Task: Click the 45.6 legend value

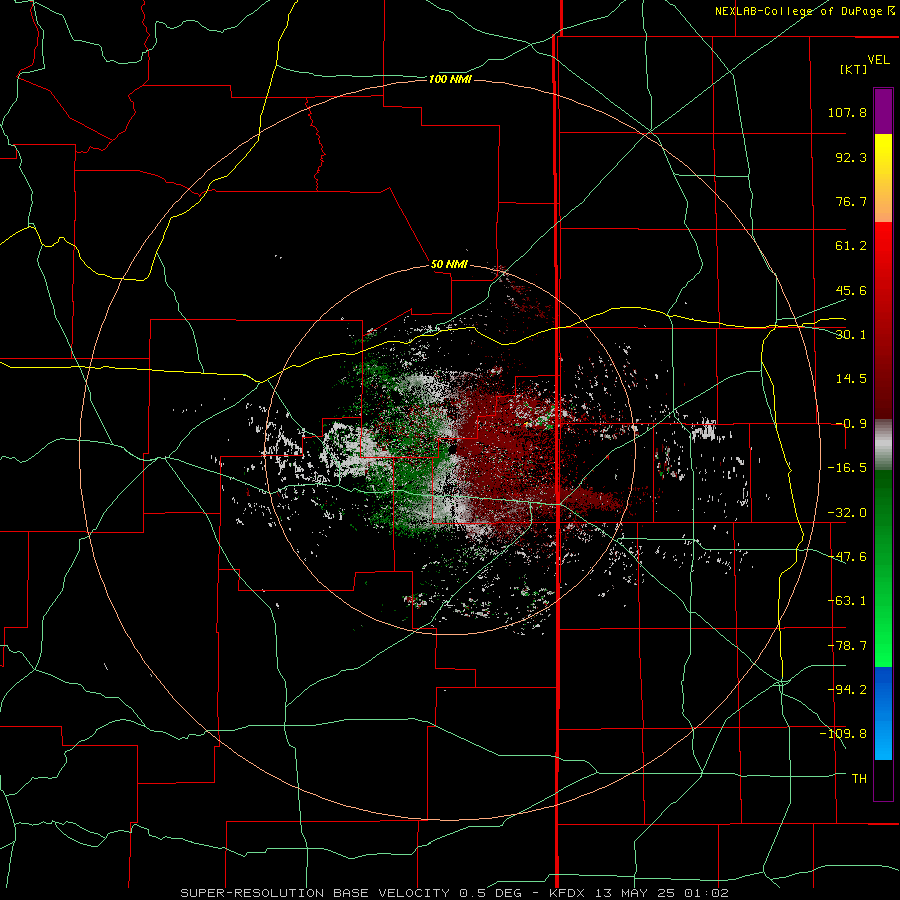Action: (851, 290)
